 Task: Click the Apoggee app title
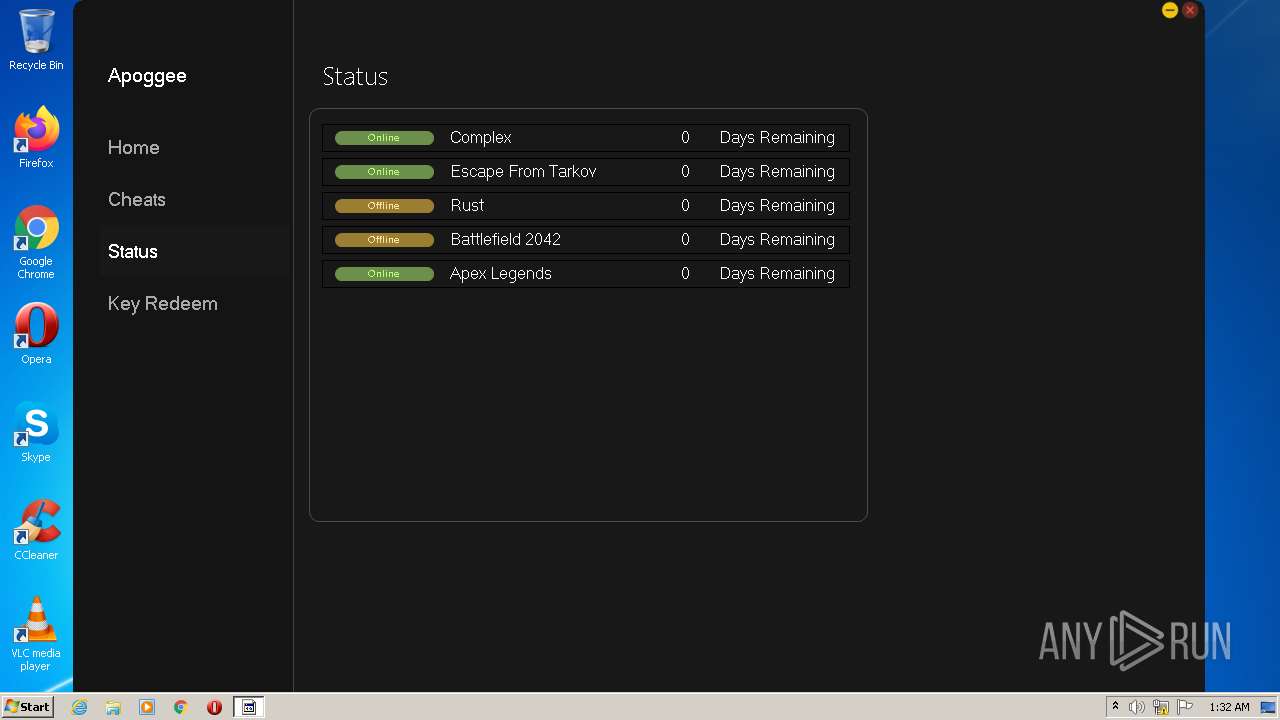click(147, 76)
